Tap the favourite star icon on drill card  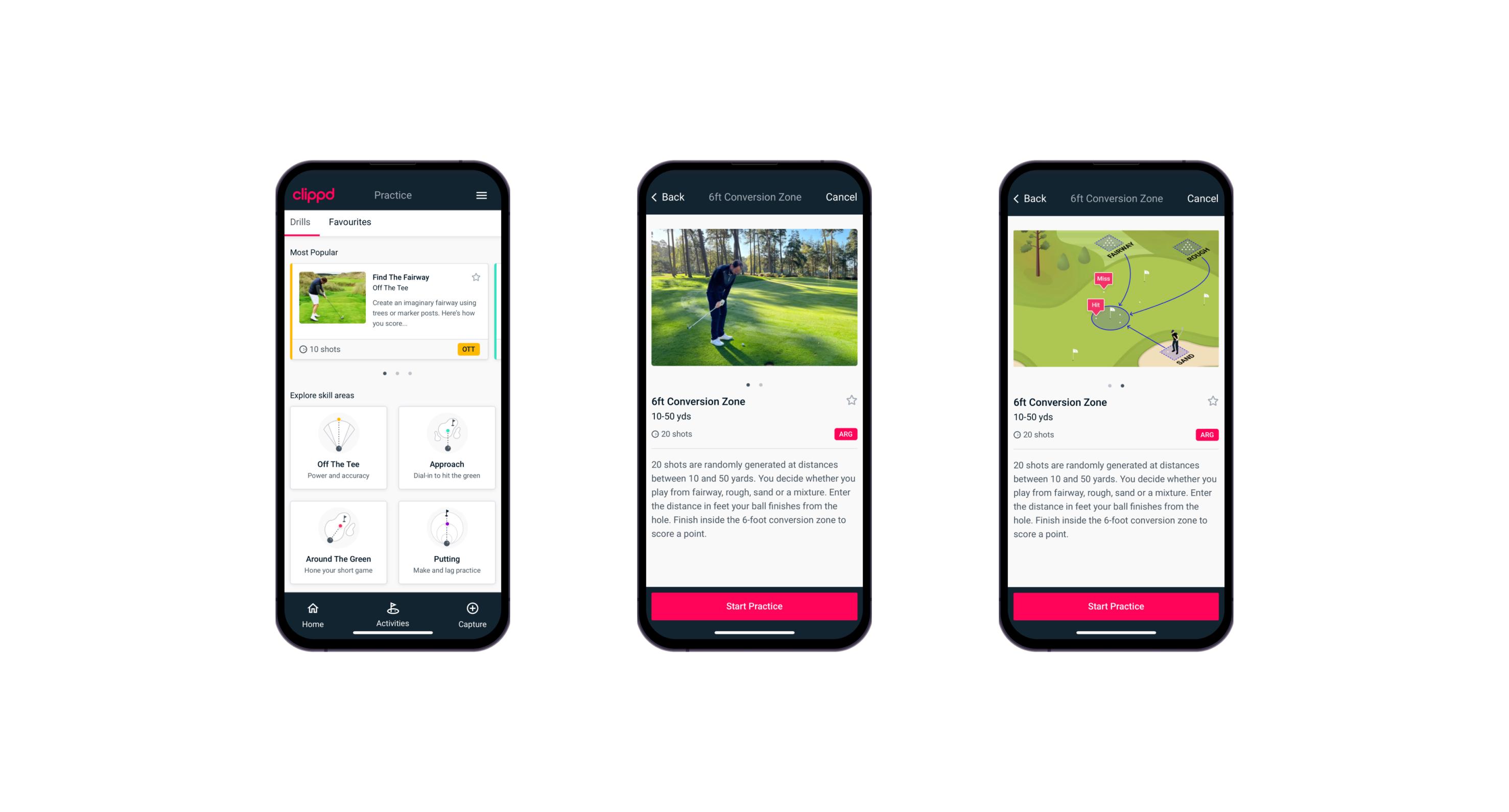[x=477, y=277]
